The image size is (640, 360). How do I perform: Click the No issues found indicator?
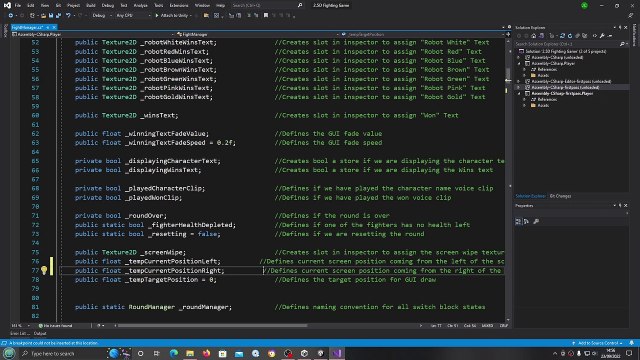[x=56, y=326]
